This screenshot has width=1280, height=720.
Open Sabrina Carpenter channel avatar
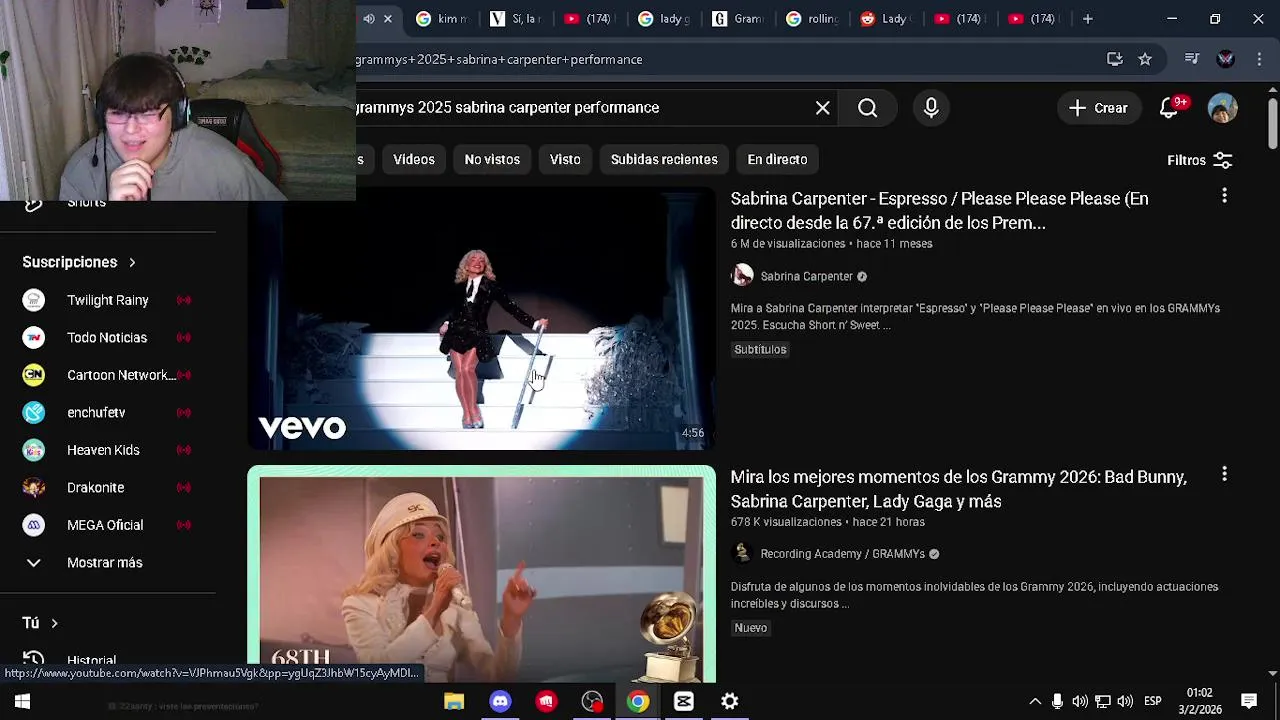pos(742,276)
